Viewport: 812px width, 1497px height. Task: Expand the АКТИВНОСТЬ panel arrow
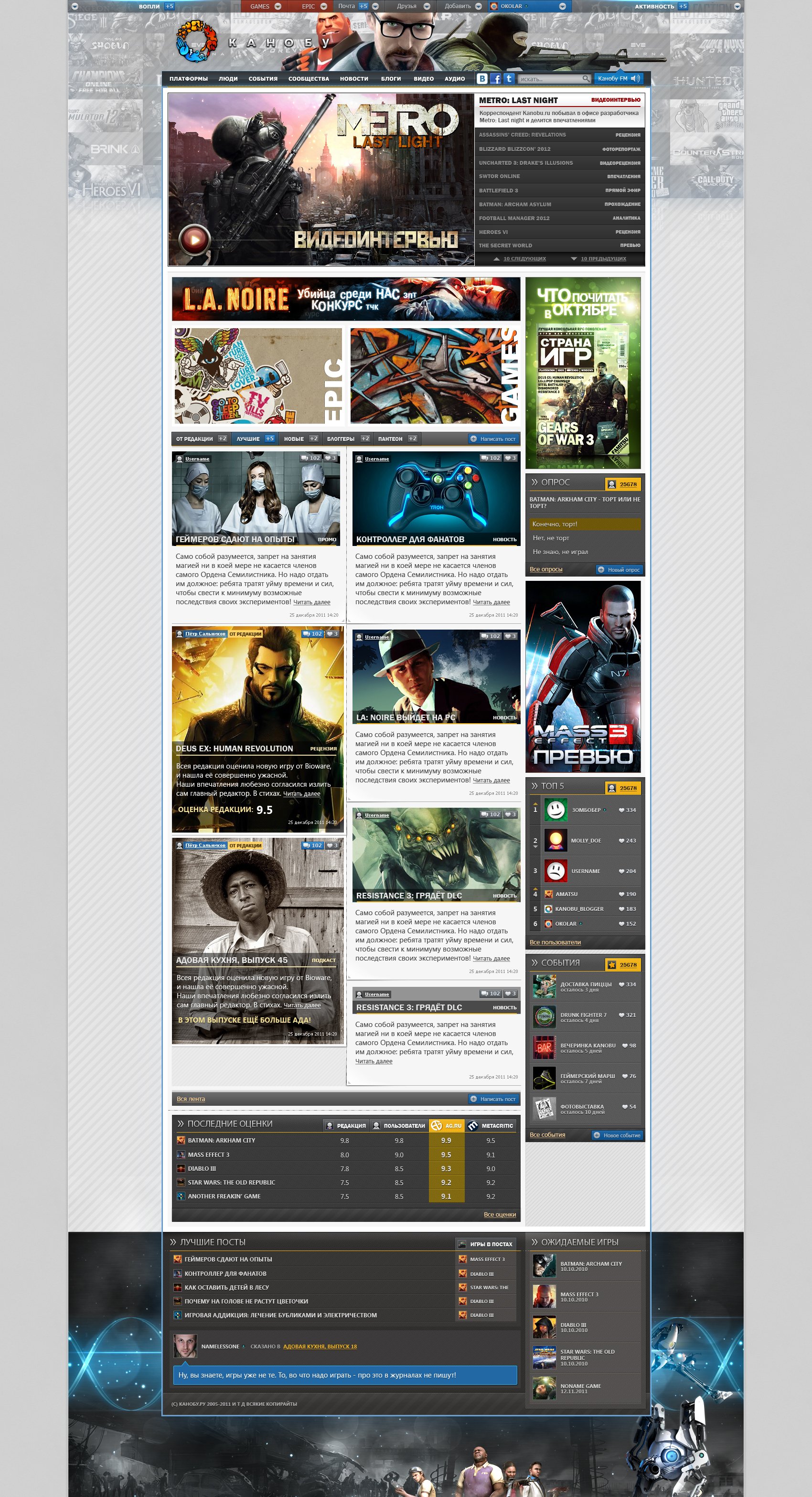[737, 6]
